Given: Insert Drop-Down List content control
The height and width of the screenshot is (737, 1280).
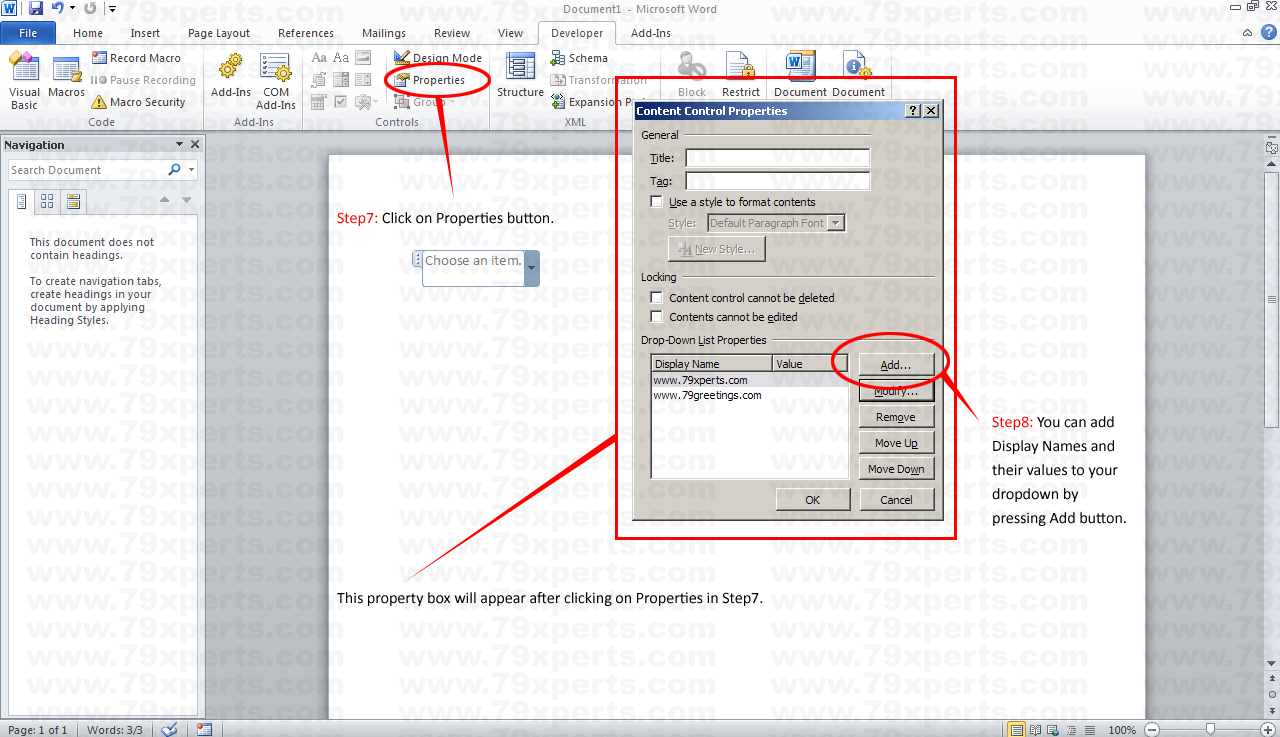Looking at the screenshot, I should 363,79.
